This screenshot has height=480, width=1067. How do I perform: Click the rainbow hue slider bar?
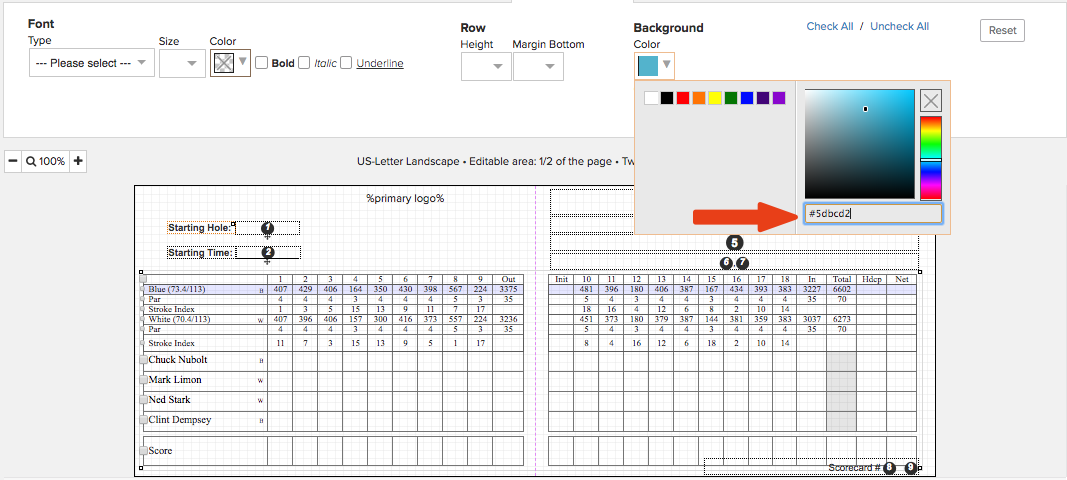[x=931, y=158]
